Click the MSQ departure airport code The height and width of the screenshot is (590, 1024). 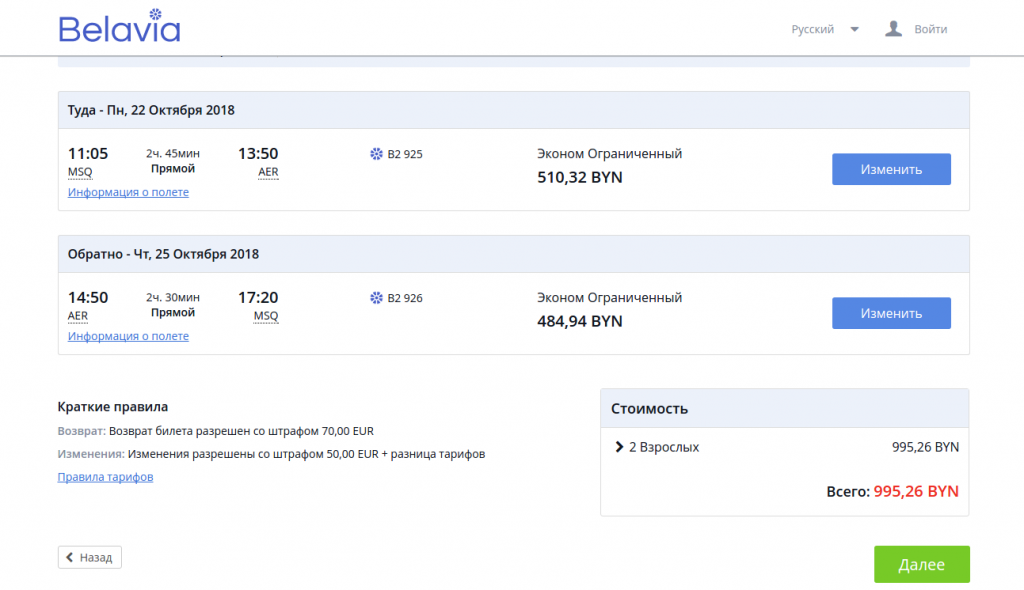pos(80,172)
